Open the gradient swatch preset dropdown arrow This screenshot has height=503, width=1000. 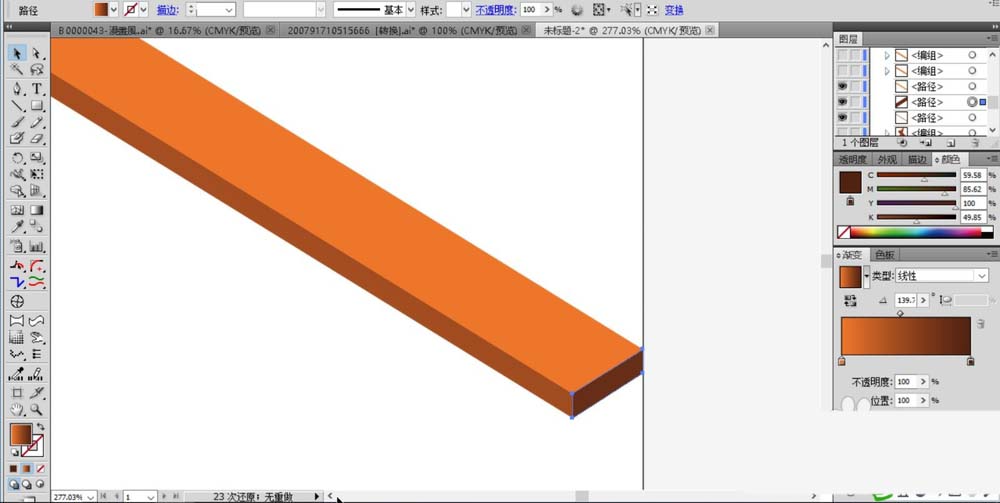866,276
